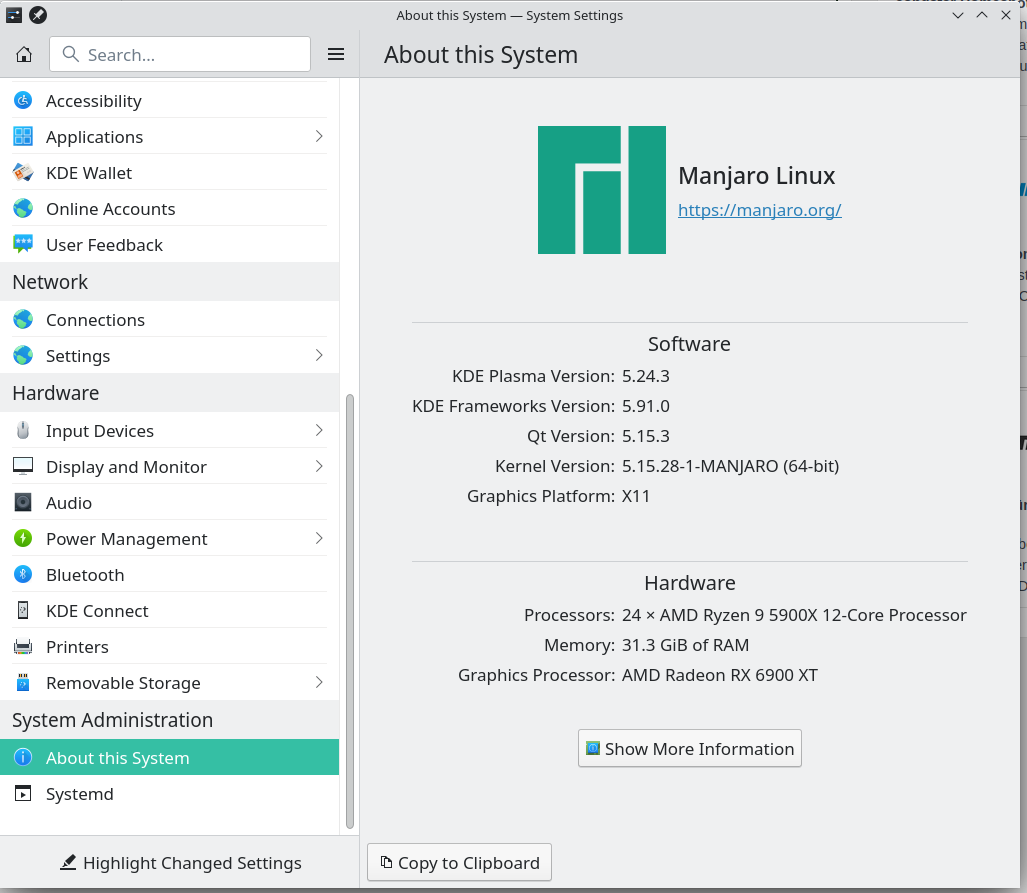Open the KDE Wallet page
Viewport: 1027px width, 893px height.
tap(170, 172)
